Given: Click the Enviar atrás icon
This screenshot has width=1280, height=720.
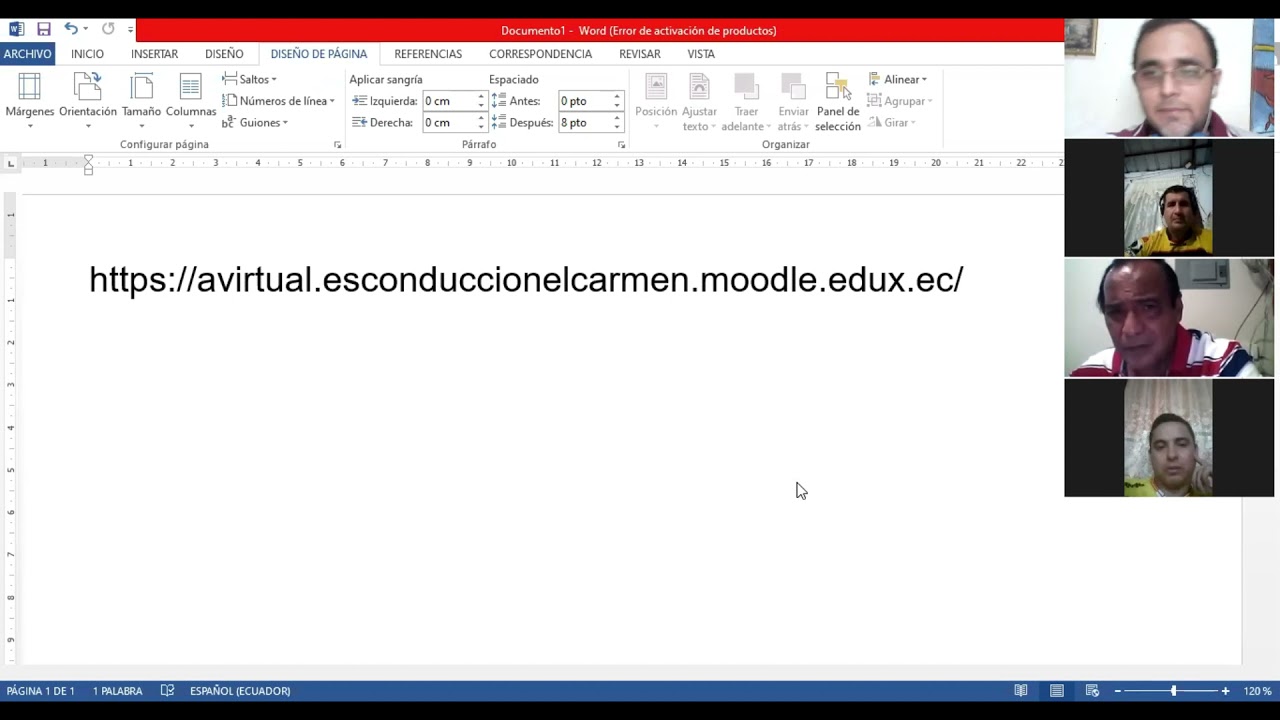Looking at the screenshot, I should pos(793,100).
